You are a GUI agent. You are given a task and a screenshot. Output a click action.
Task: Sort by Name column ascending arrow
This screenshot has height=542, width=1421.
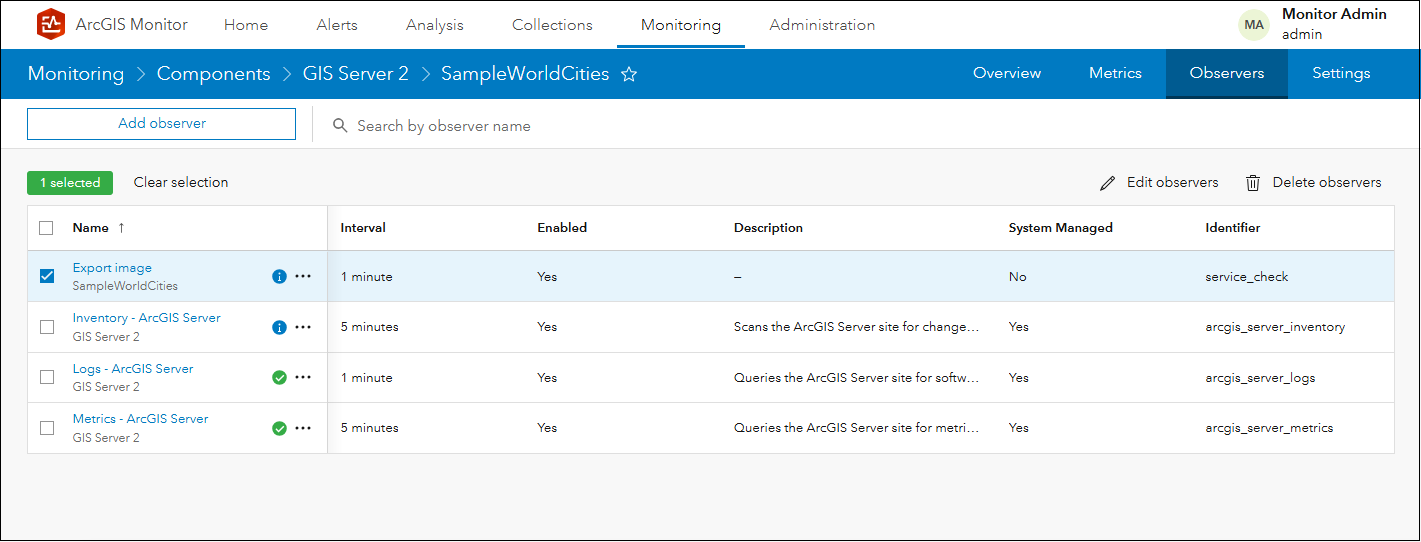[121, 228]
